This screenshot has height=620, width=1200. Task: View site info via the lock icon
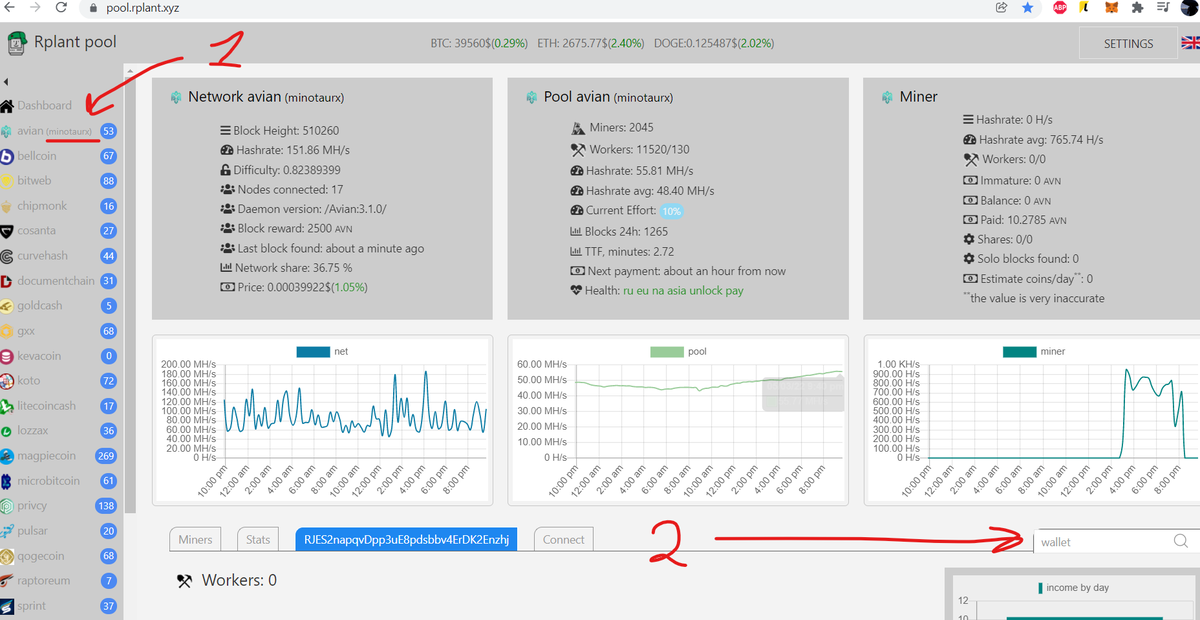point(94,8)
